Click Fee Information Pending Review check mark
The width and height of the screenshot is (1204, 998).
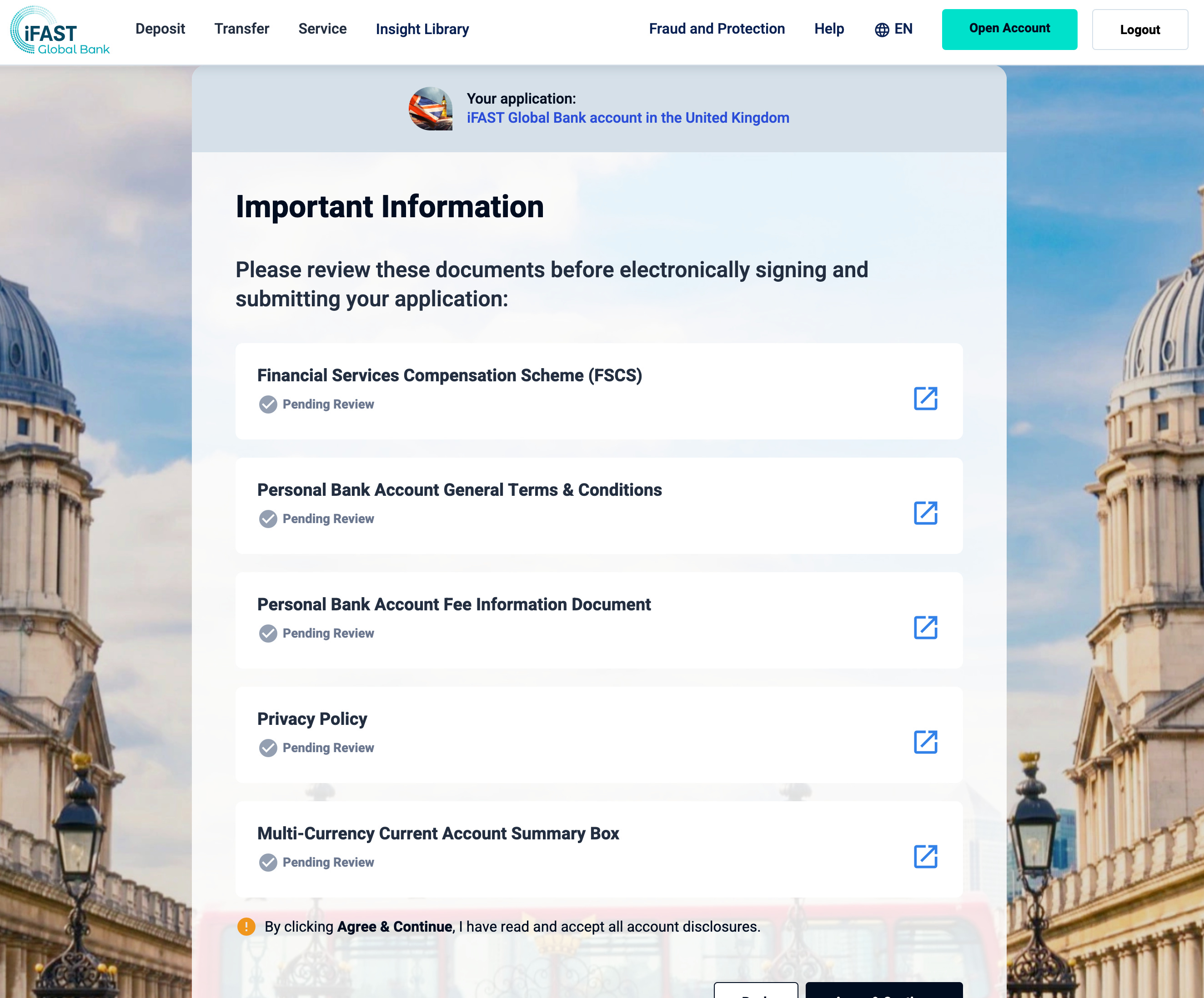tap(268, 633)
